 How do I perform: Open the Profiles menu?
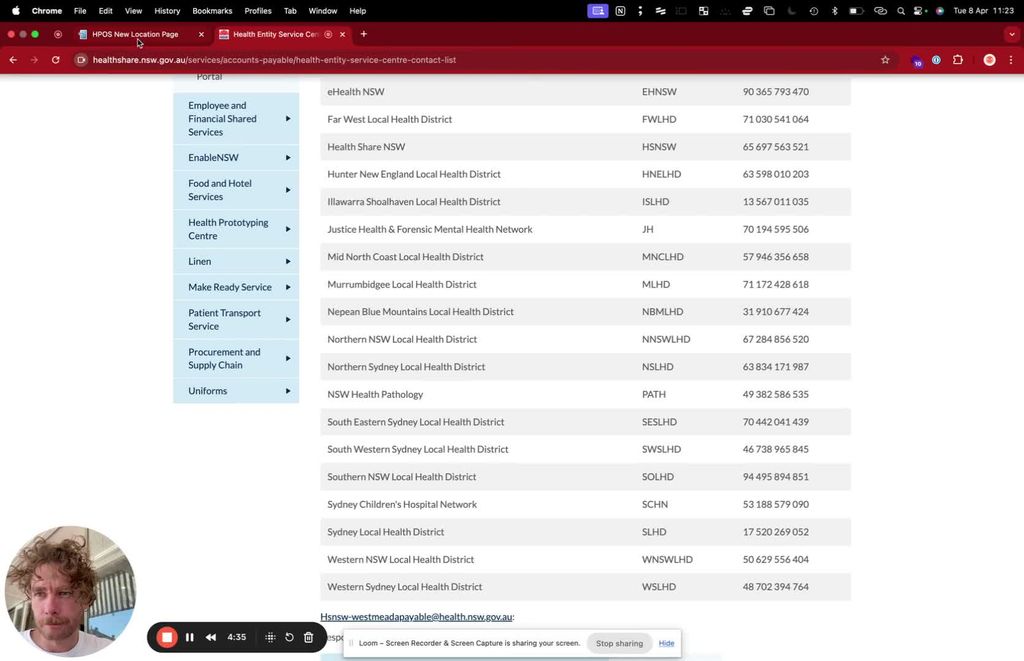[x=258, y=10]
